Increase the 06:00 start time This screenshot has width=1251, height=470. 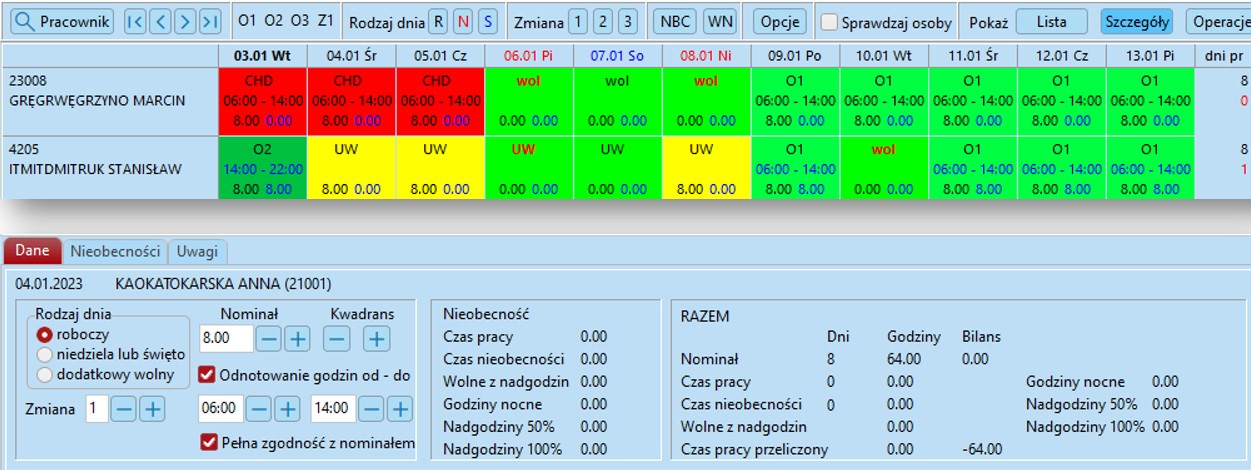point(286,409)
